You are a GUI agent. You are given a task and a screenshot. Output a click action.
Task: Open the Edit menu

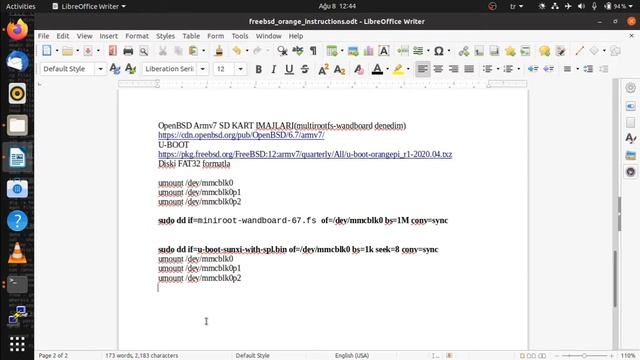(62, 36)
